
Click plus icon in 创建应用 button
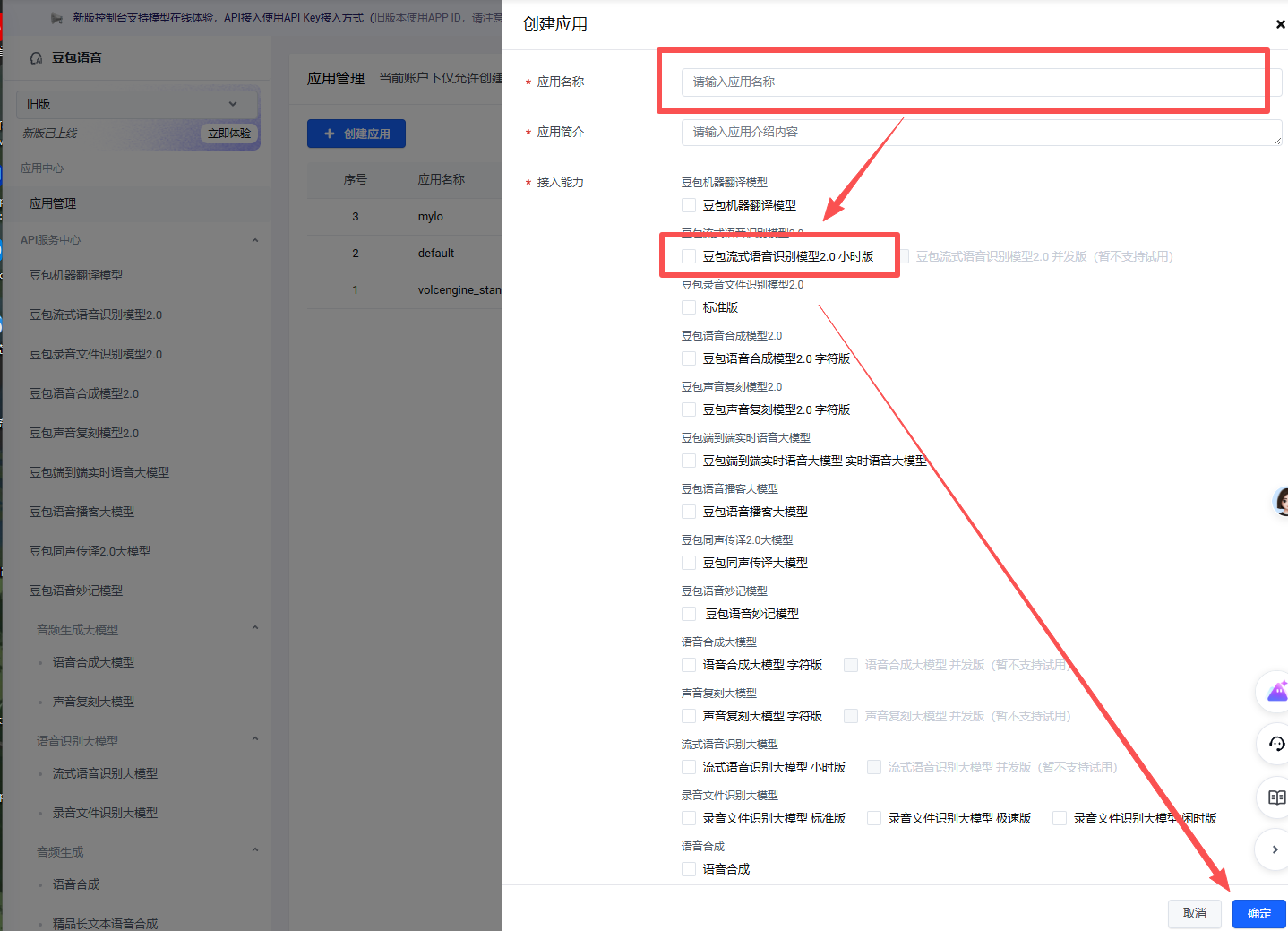pyautogui.click(x=330, y=134)
